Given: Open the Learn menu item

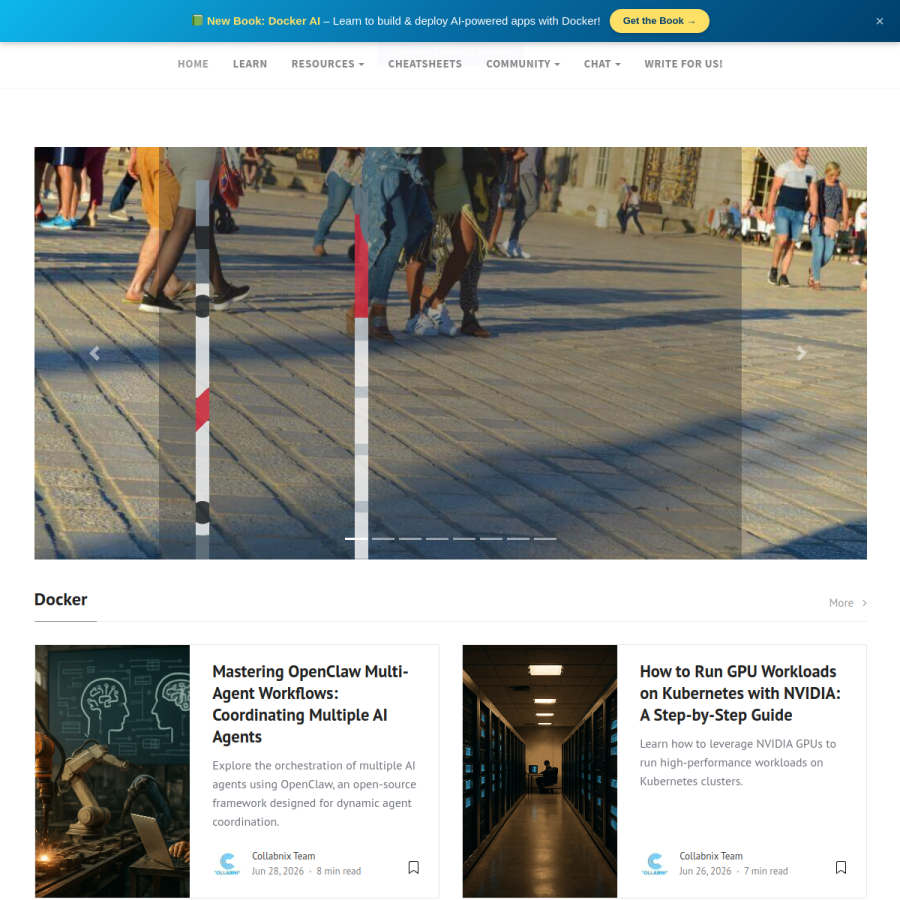Looking at the screenshot, I should tap(250, 64).
